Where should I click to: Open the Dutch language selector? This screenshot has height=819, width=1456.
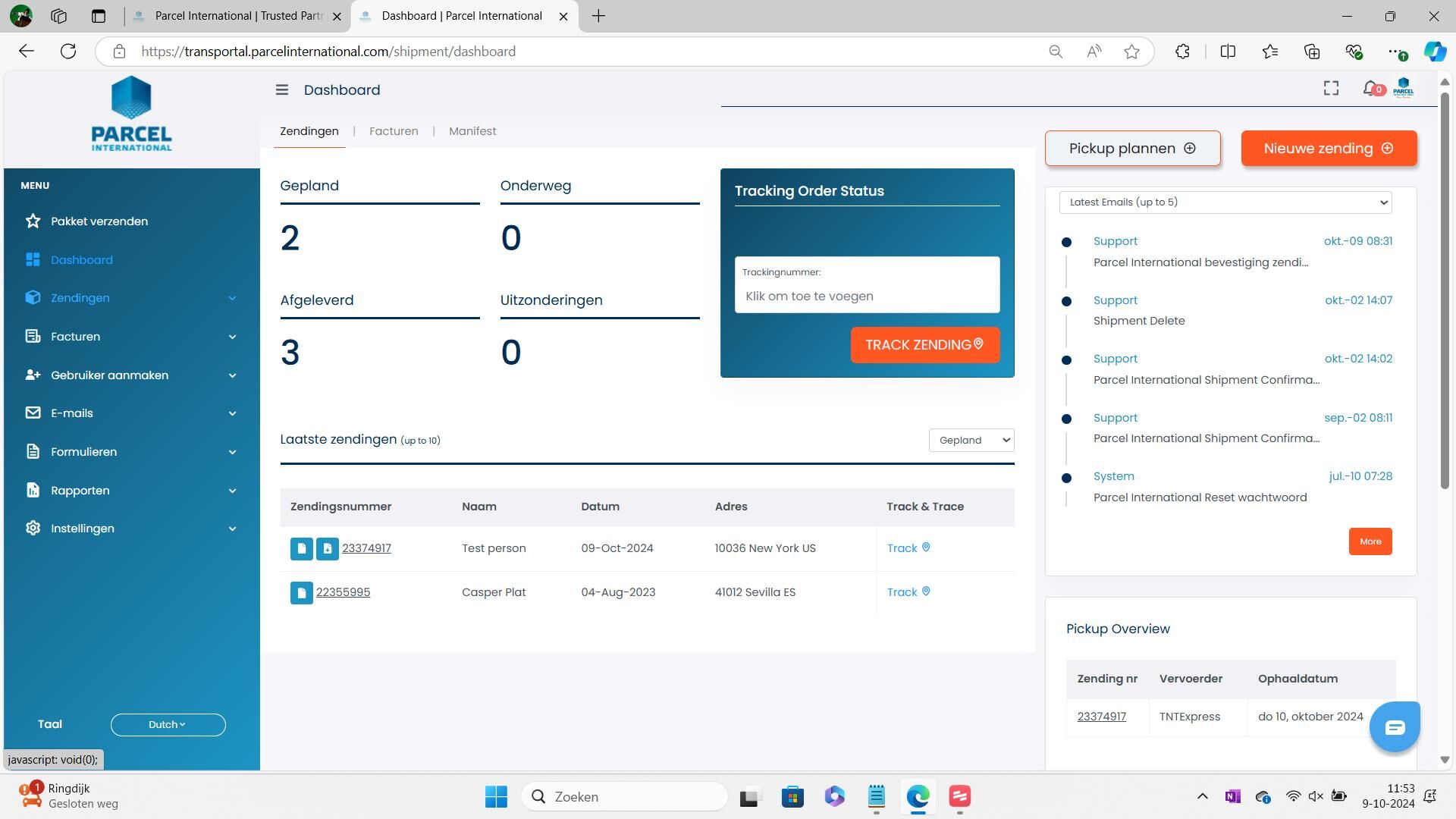click(168, 725)
